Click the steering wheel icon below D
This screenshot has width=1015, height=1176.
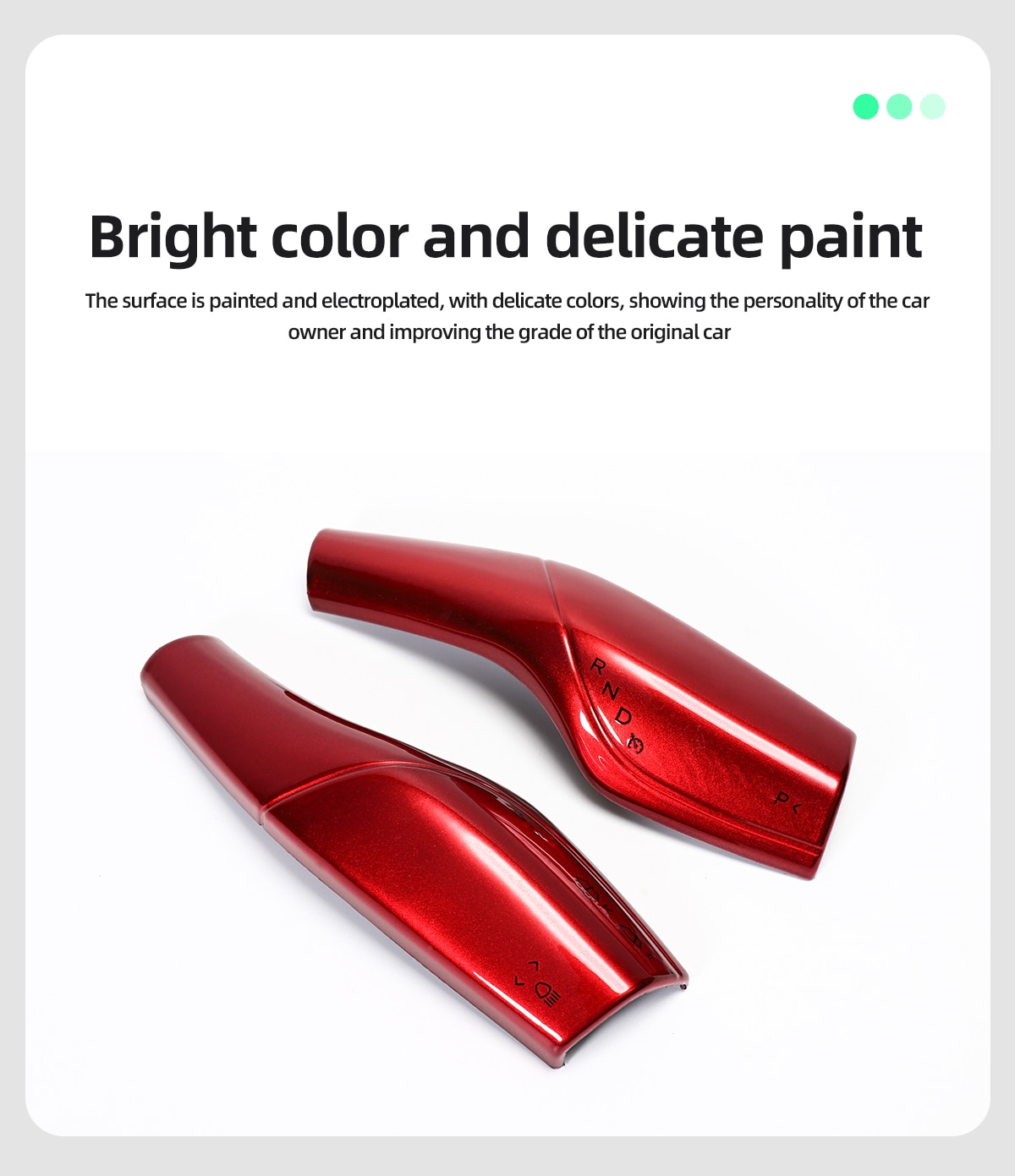tap(636, 744)
